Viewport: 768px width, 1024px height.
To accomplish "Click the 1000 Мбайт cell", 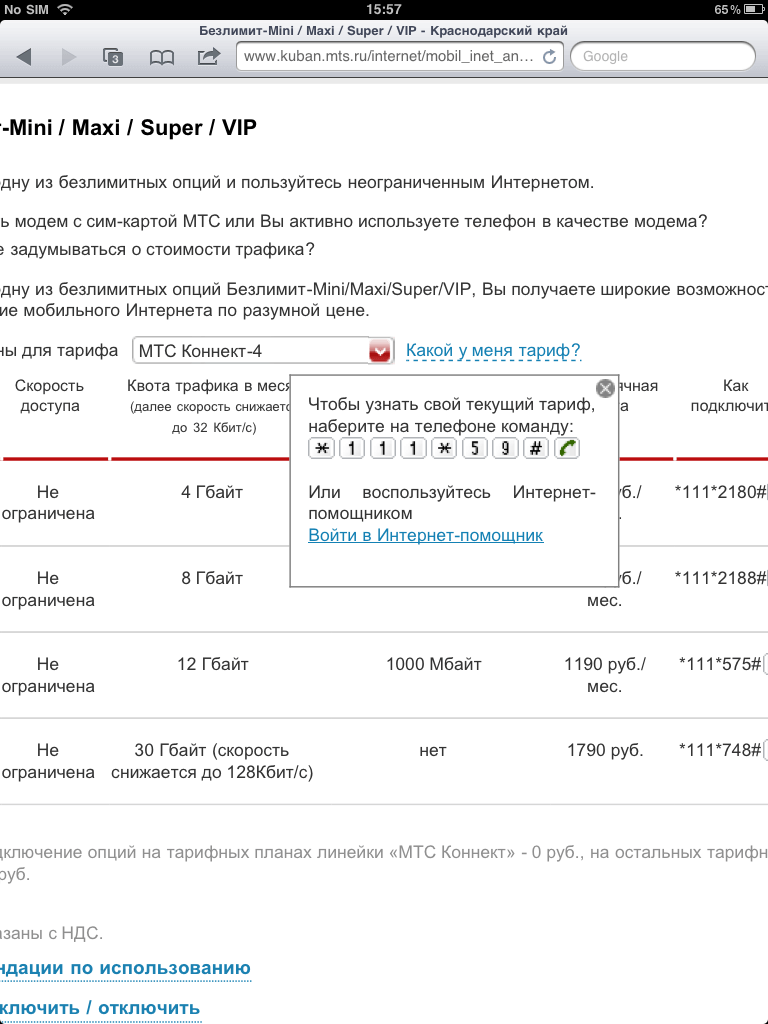I will coord(433,664).
